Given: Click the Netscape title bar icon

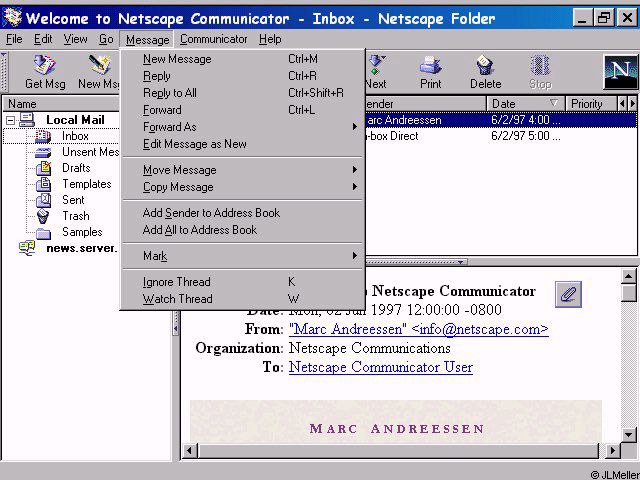Looking at the screenshot, I should point(12,18).
